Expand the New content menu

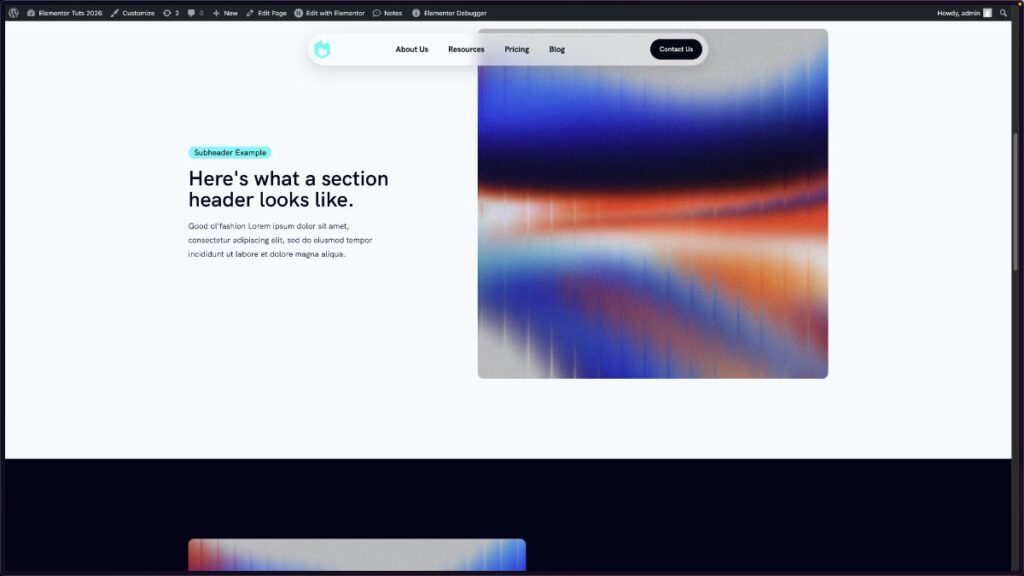225,13
